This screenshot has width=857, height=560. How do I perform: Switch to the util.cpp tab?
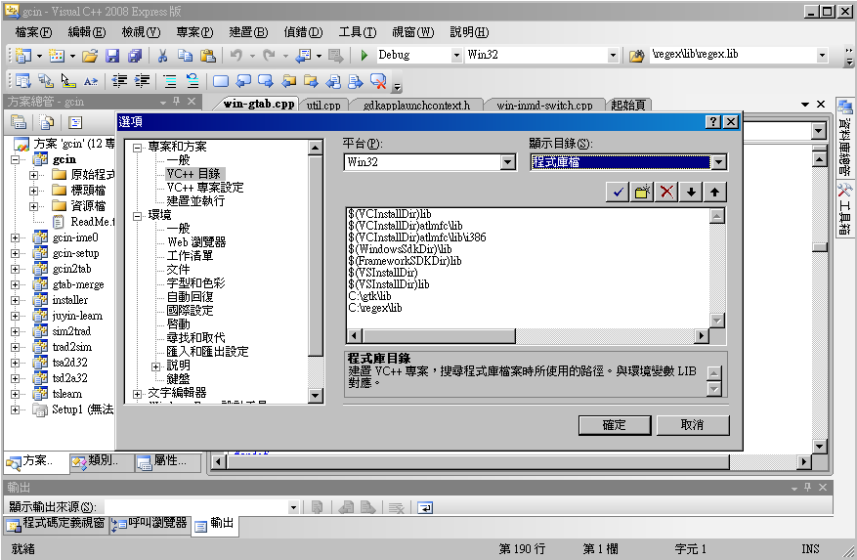click(x=323, y=105)
